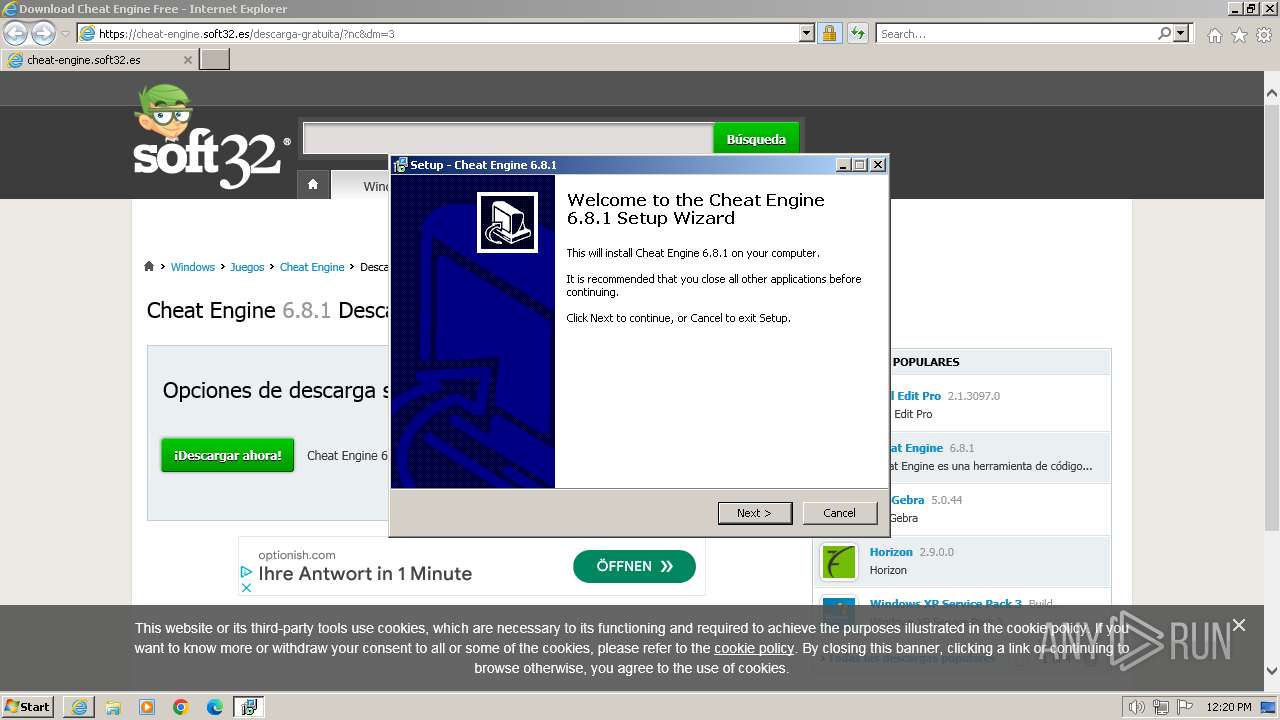Click the Horizon app thumbnail icon
The height and width of the screenshot is (720, 1280).
(839, 562)
